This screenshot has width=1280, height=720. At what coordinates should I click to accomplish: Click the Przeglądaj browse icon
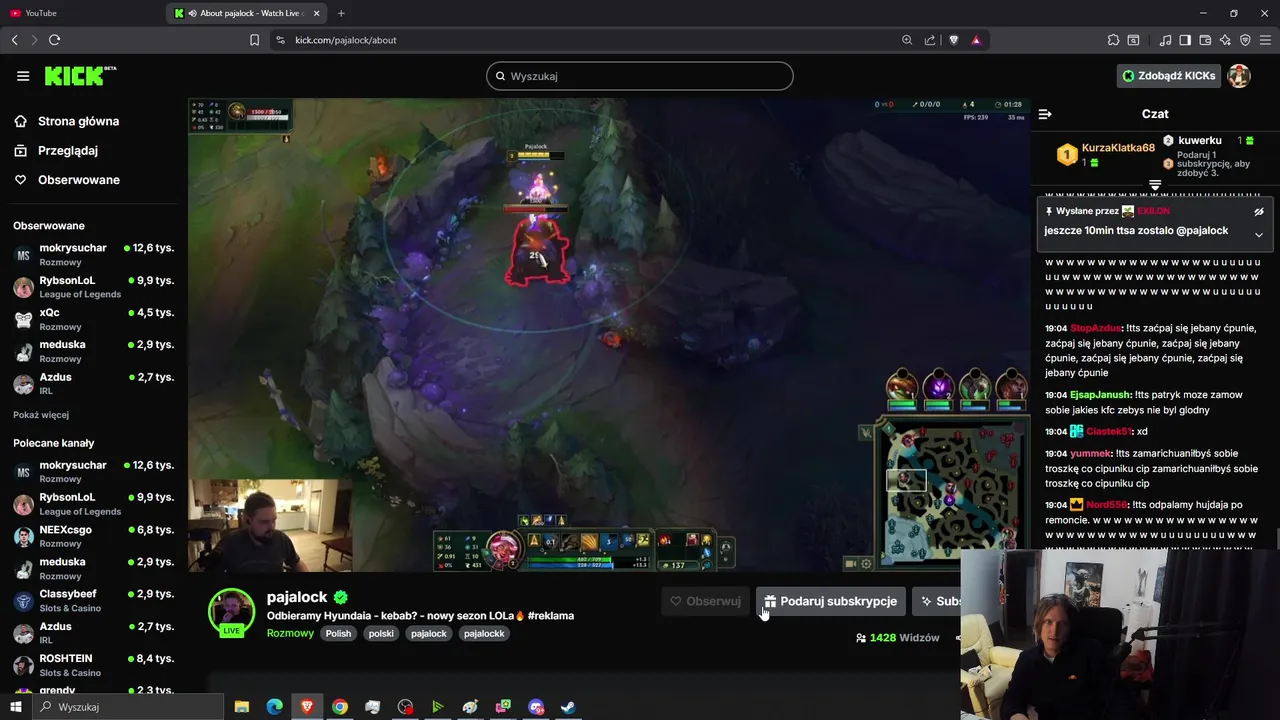tap(20, 150)
